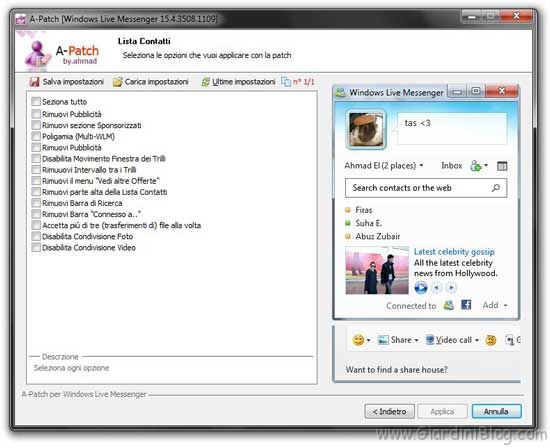Click the Video call webcam icon
This screenshot has width=550, height=448.
point(430,340)
